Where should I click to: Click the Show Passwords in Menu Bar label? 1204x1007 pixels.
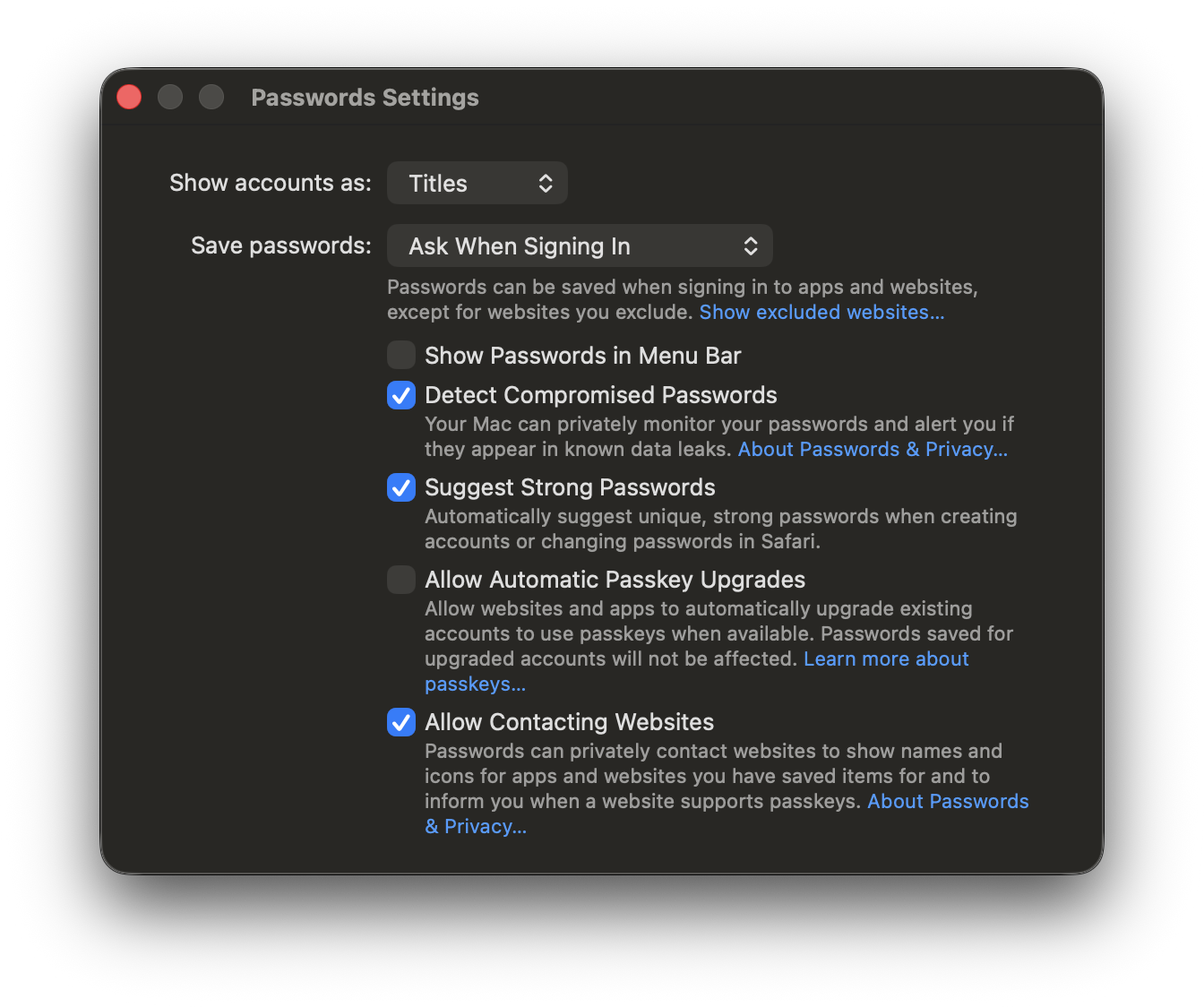[x=582, y=356]
